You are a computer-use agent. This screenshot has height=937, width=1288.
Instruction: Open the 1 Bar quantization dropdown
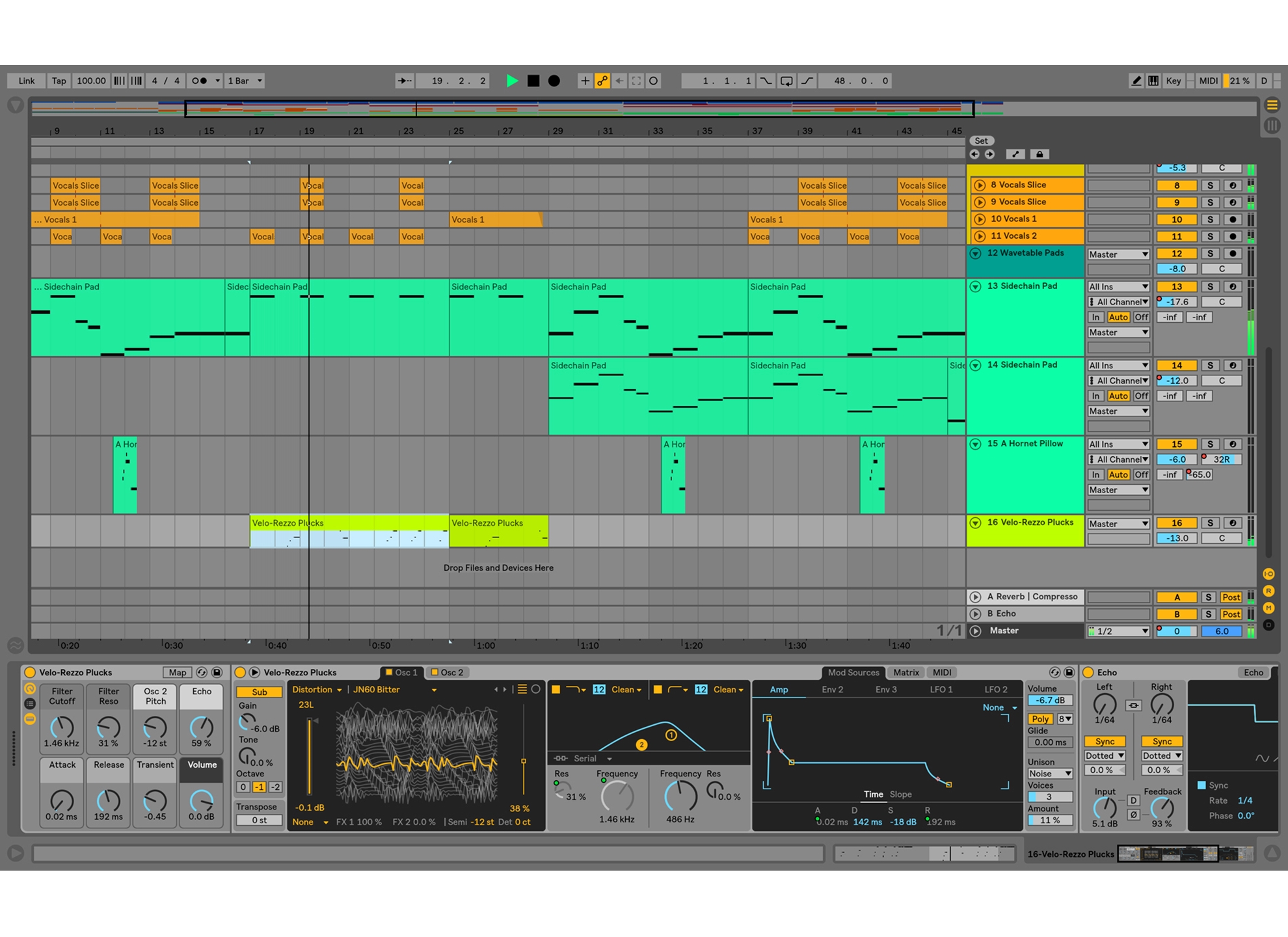pos(245,81)
